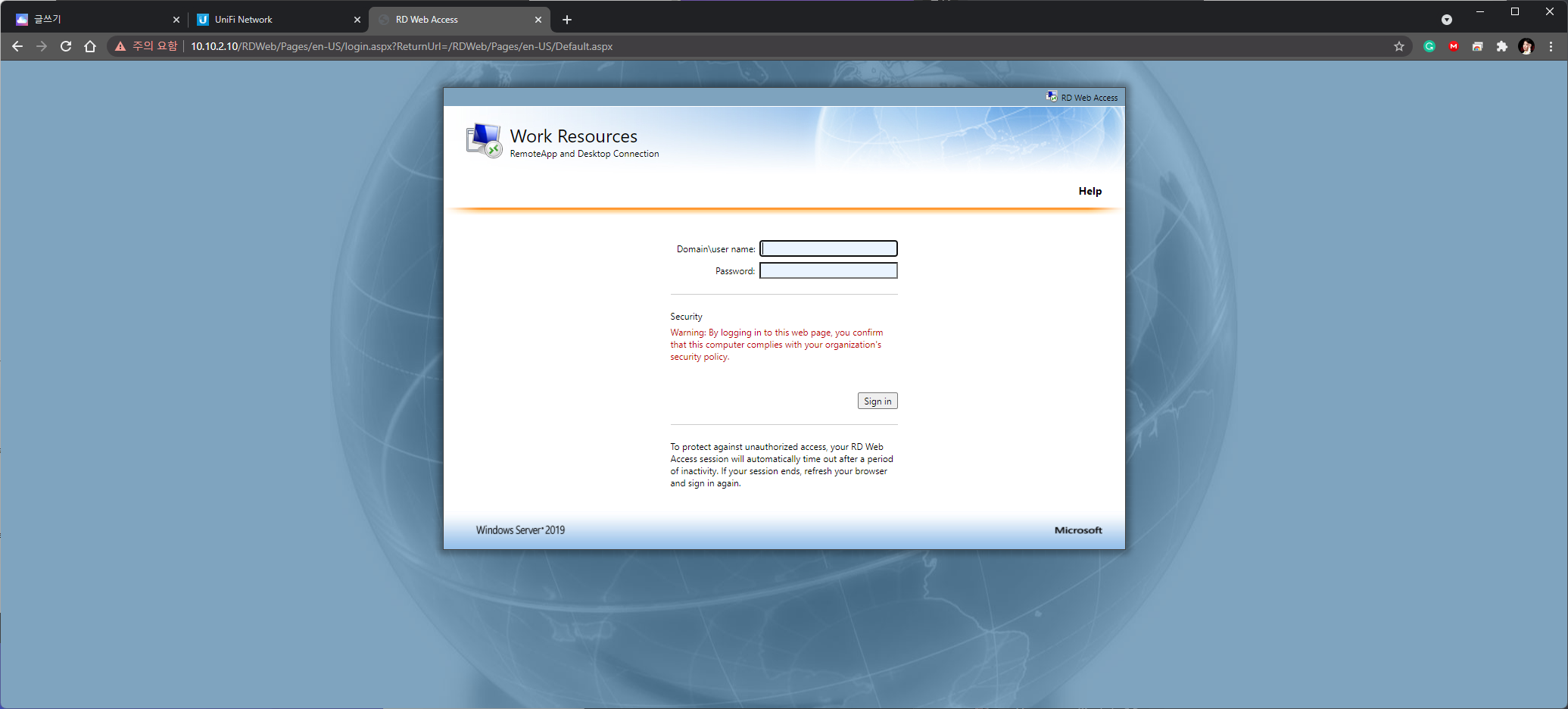Click the printer-shaped extension icon
The height and width of the screenshot is (709, 1568).
pyautogui.click(x=1478, y=46)
